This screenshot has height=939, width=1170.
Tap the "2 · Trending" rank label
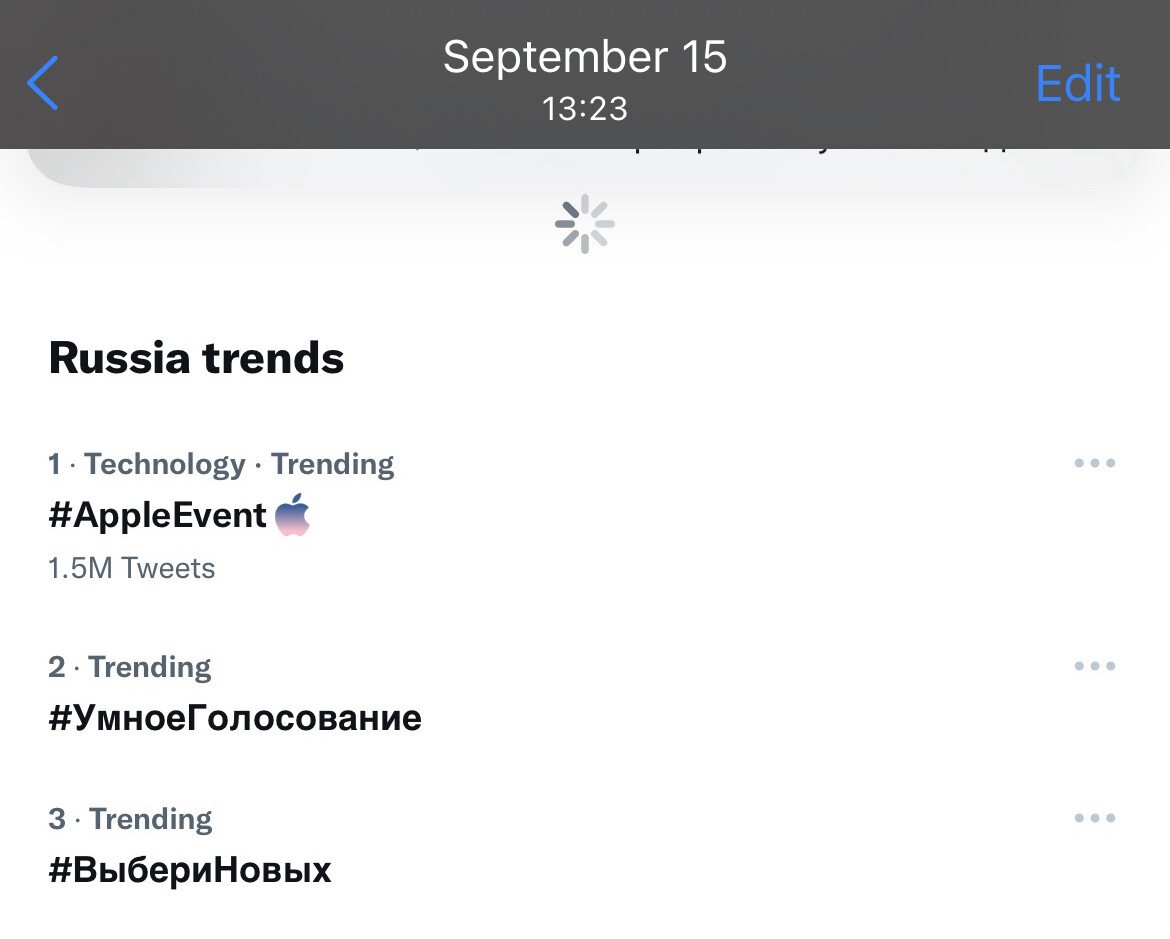pos(130,667)
